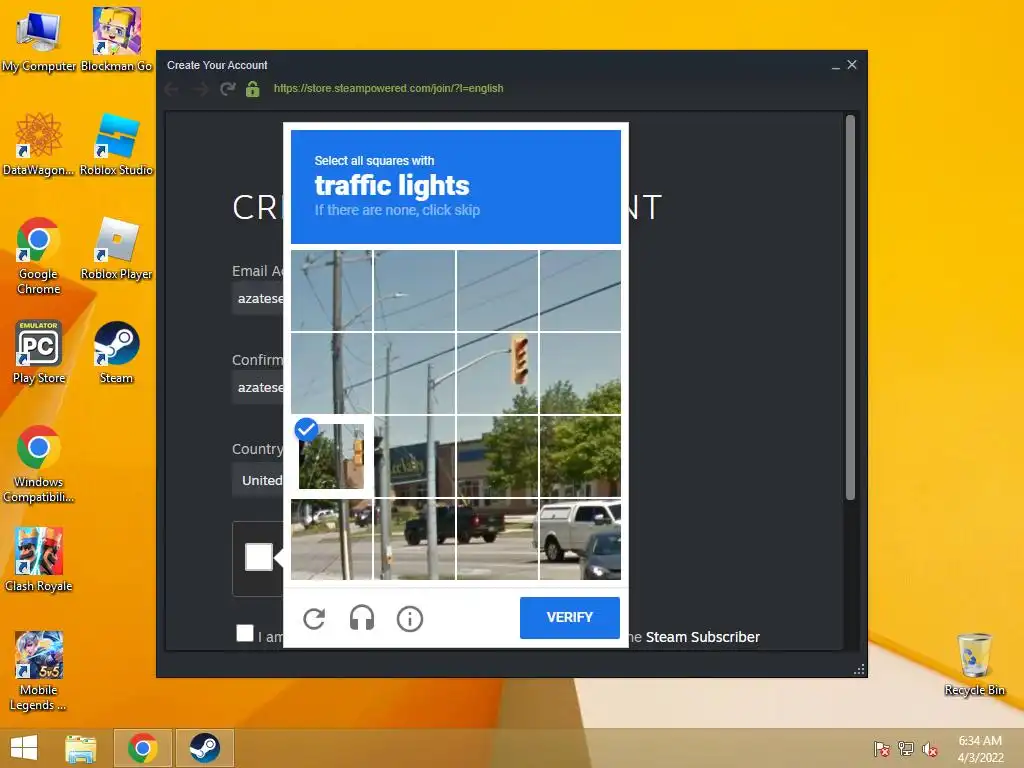Get an audio captcha challenge
The width and height of the screenshot is (1024, 768).
coord(362,618)
